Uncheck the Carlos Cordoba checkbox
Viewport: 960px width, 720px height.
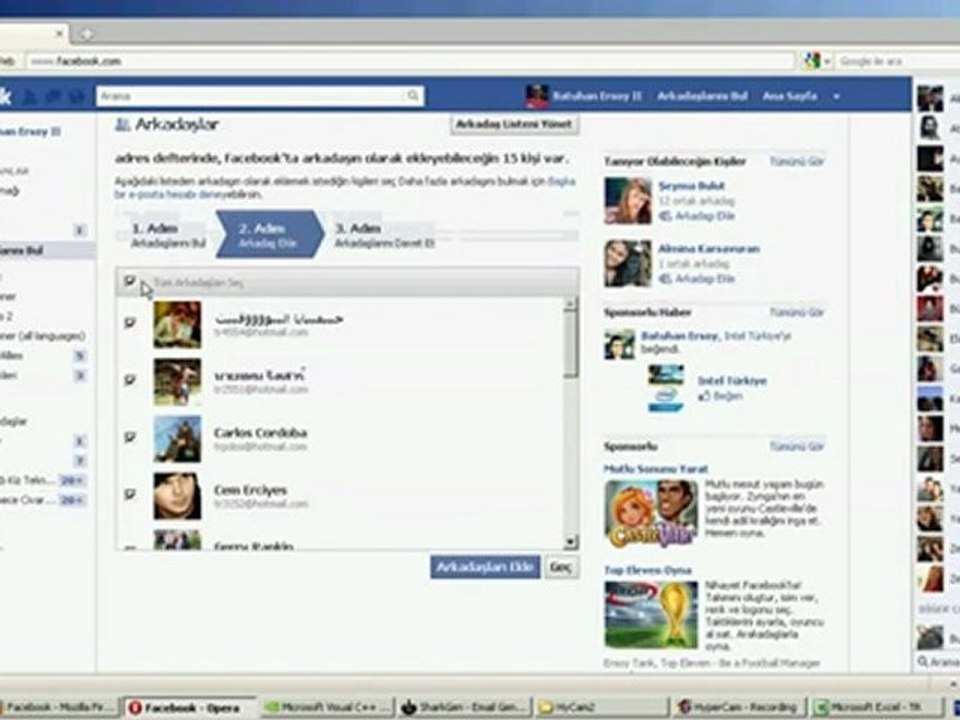(130, 437)
